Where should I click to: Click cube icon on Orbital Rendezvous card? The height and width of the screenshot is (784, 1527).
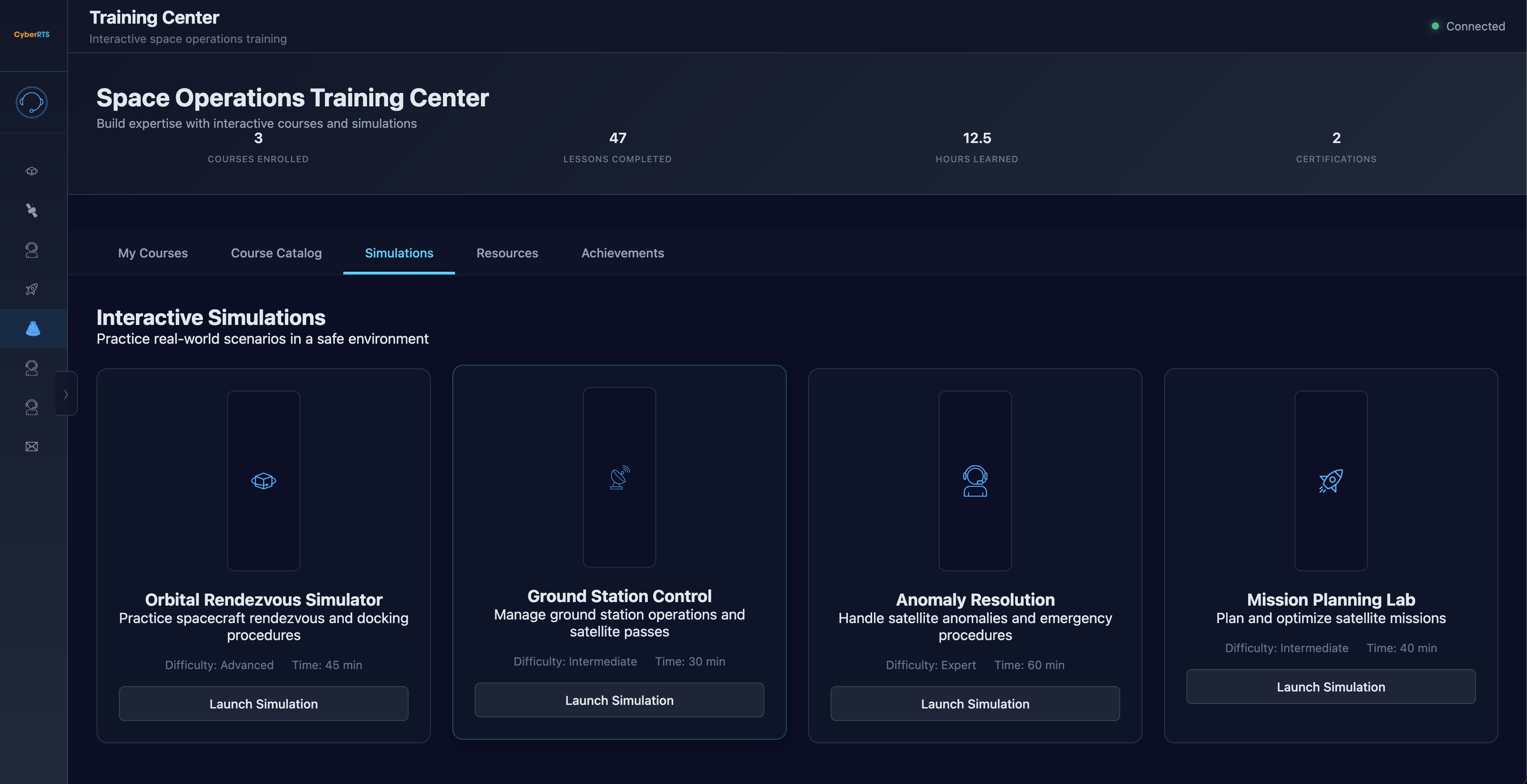click(x=263, y=481)
